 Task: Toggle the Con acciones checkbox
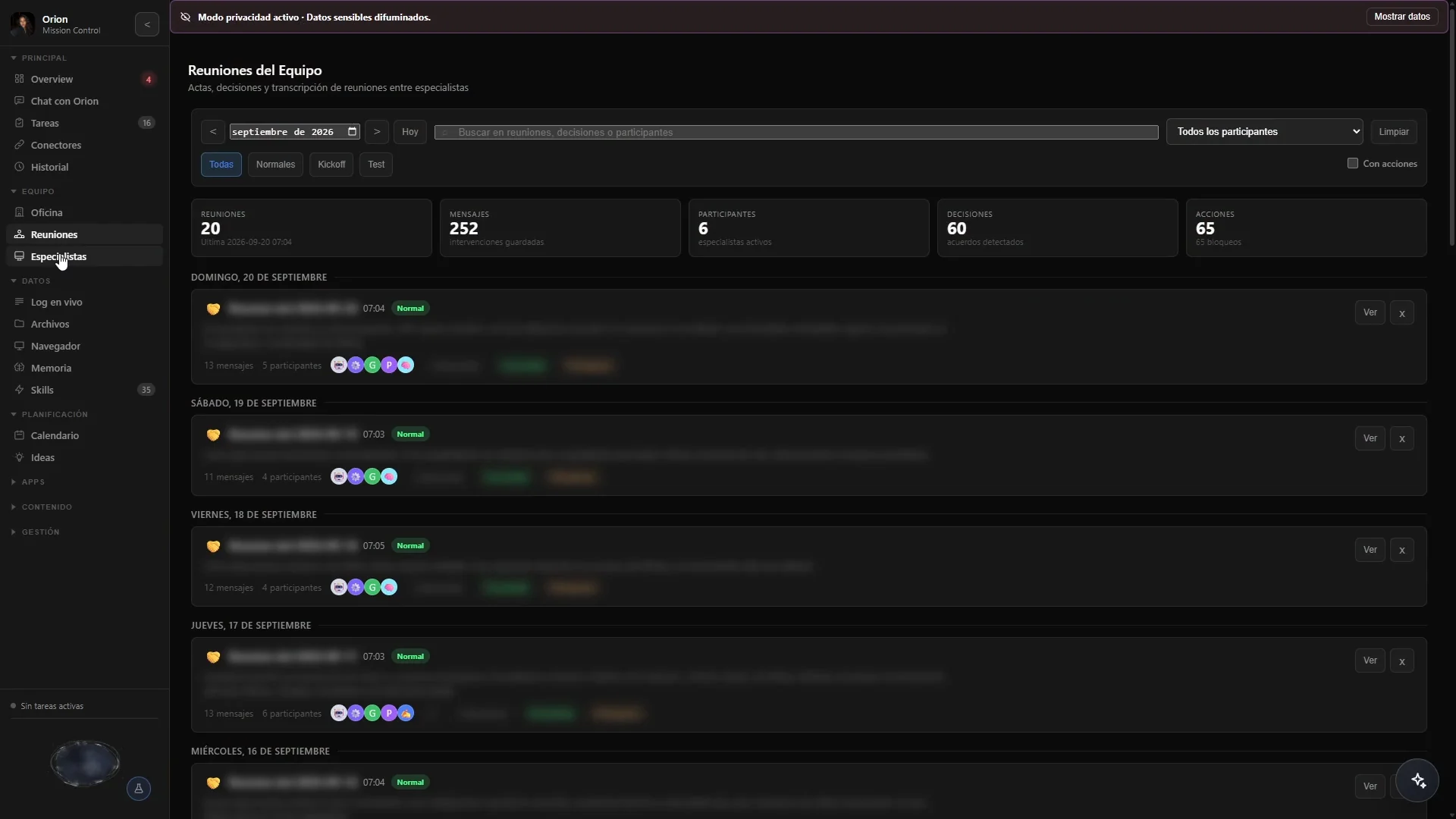1353,163
